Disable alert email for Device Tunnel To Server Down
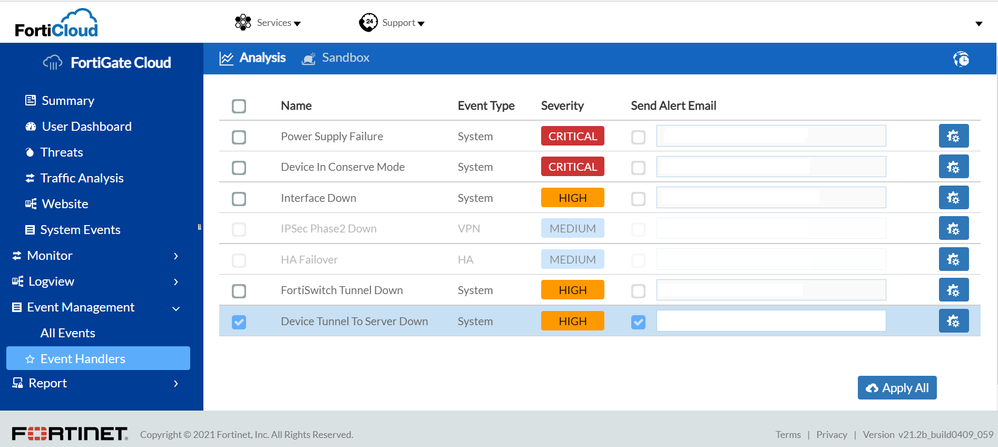This screenshot has width=998, height=447. click(x=638, y=322)
